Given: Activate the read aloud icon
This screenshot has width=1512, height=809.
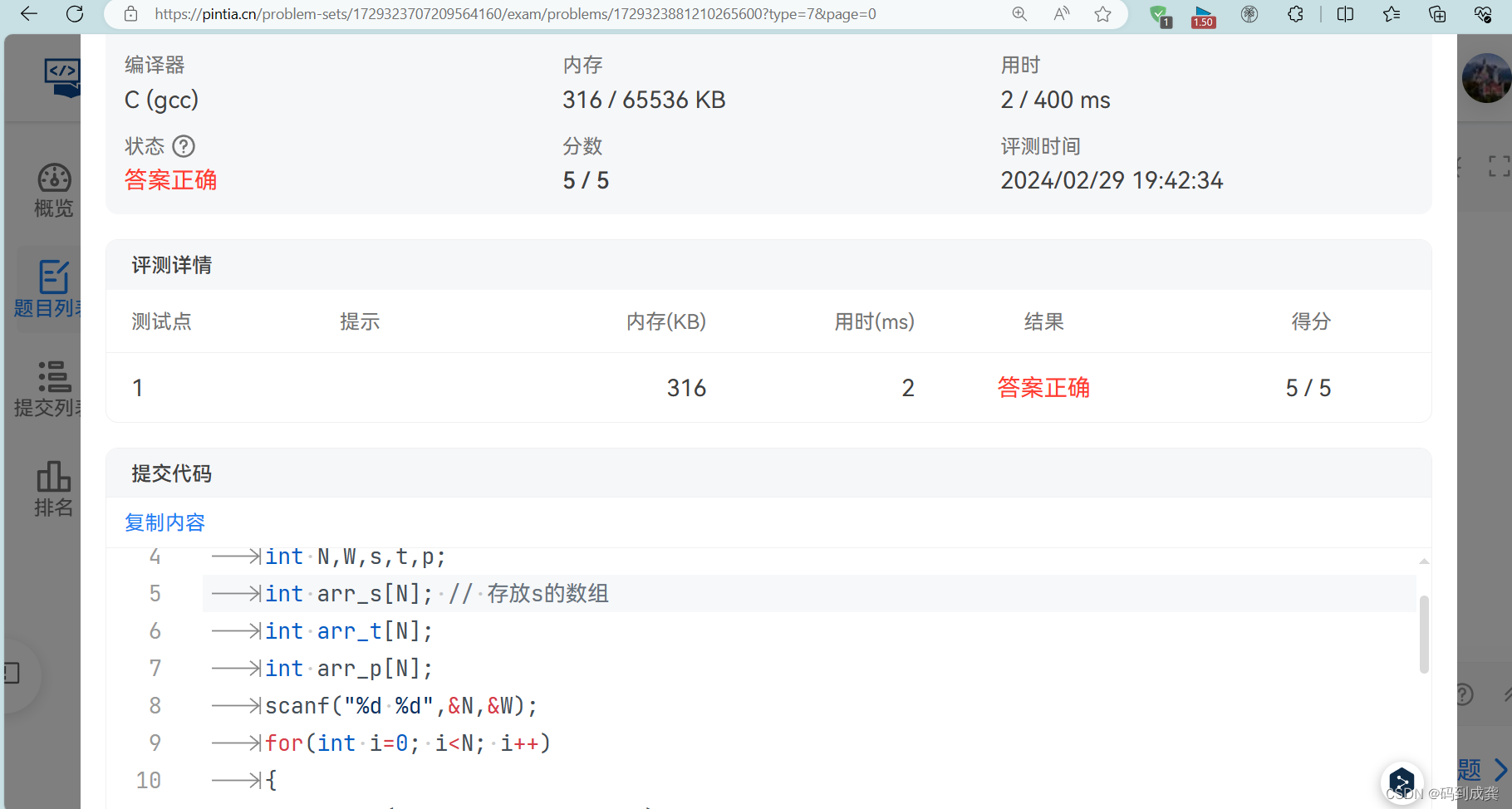Looking at the screenshot, I should [x=1062, y=14].
